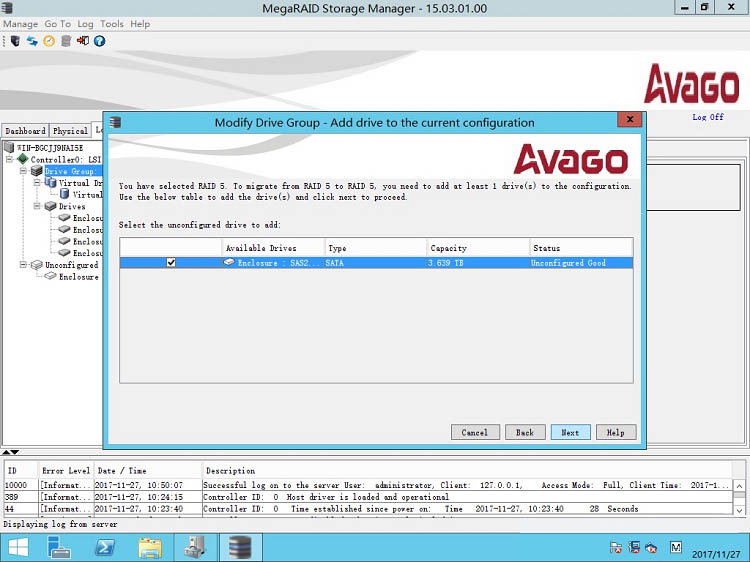Click the Error Level log column header
Viewport: 750px width, 562px height.
click(66, 471)
